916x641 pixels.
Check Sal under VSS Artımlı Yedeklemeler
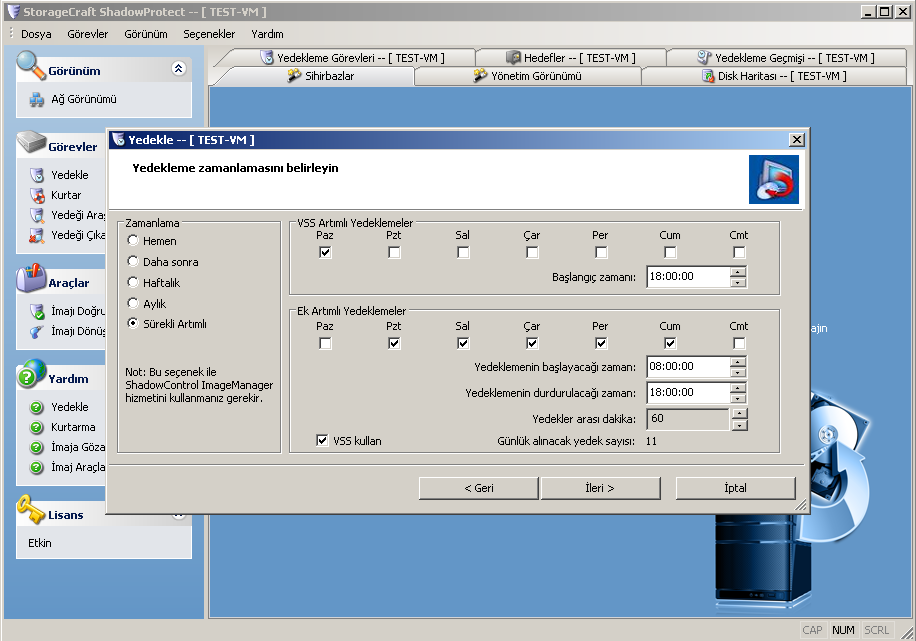point(463,252)
